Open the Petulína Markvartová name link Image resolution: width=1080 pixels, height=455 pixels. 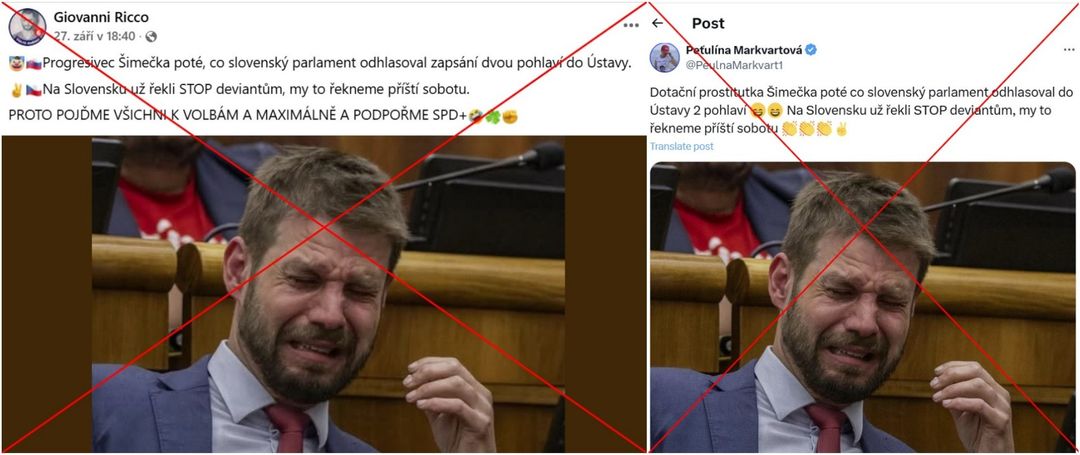[745, 50]
